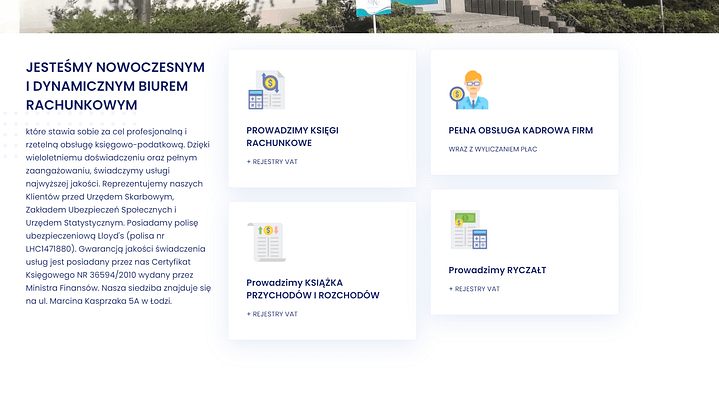Open the PROWADZIMY KSIĘGI RACHUNKOWE heading
The height and width of the screenshot is (395, 719).
(292, 137)
